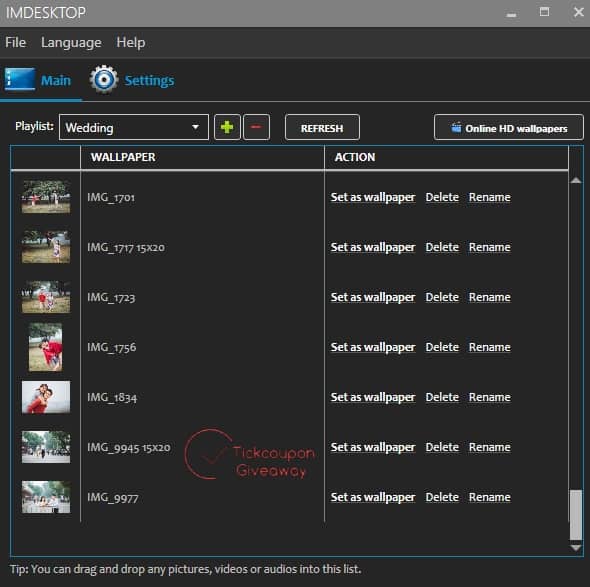Screen dimensions: 590x587
Task: Select the IMG_1723 thumbnail
Action: [x=46, y=297]
